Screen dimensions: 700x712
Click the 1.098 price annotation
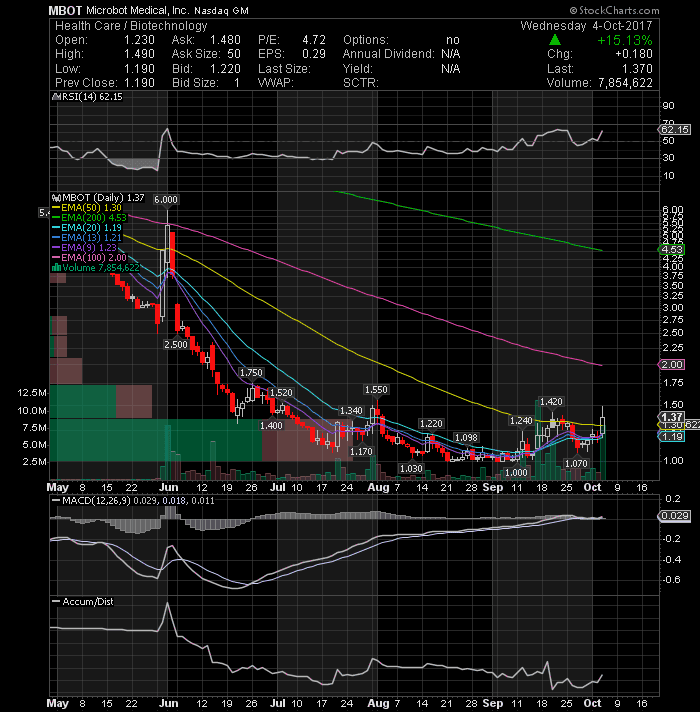[x=466, y=438]
